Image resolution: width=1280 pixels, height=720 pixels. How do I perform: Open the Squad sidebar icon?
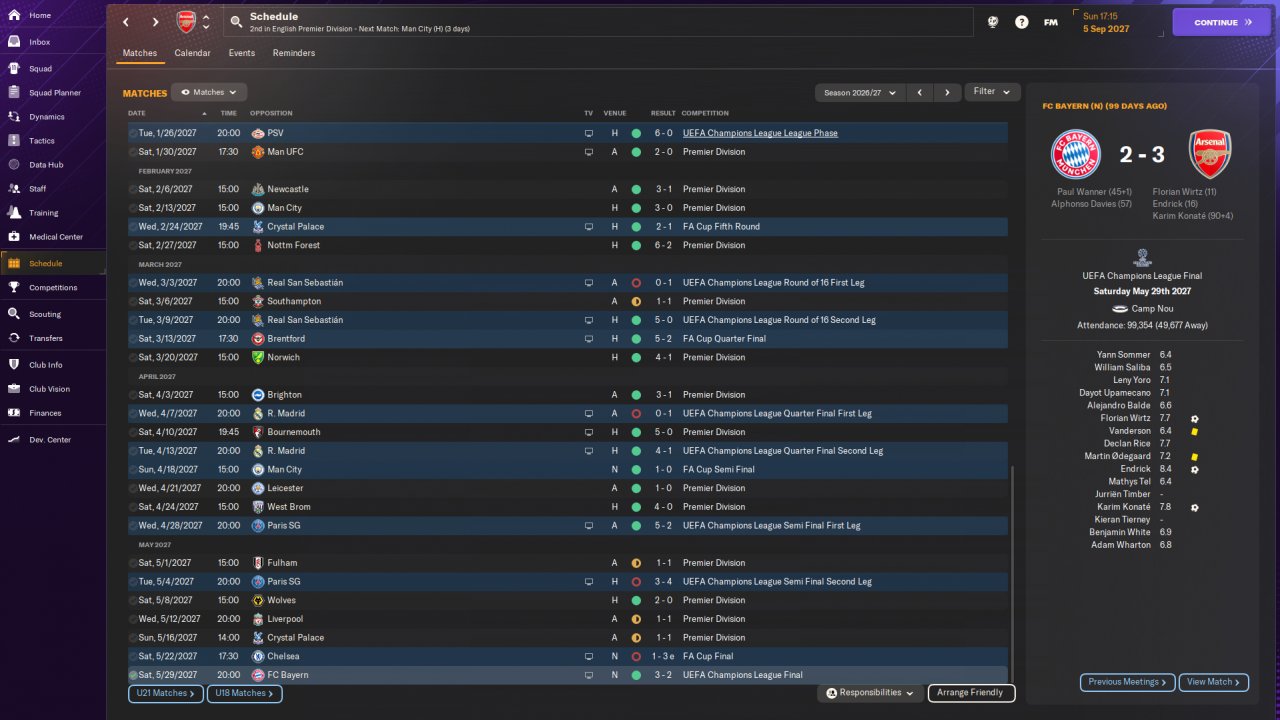pos(14,69)
